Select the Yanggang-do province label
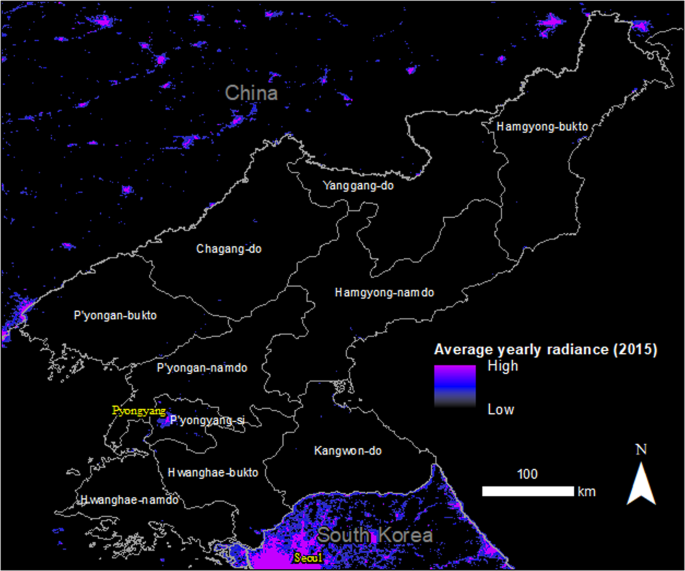Viewport: 685px width, 571px height. coord(358,186)
